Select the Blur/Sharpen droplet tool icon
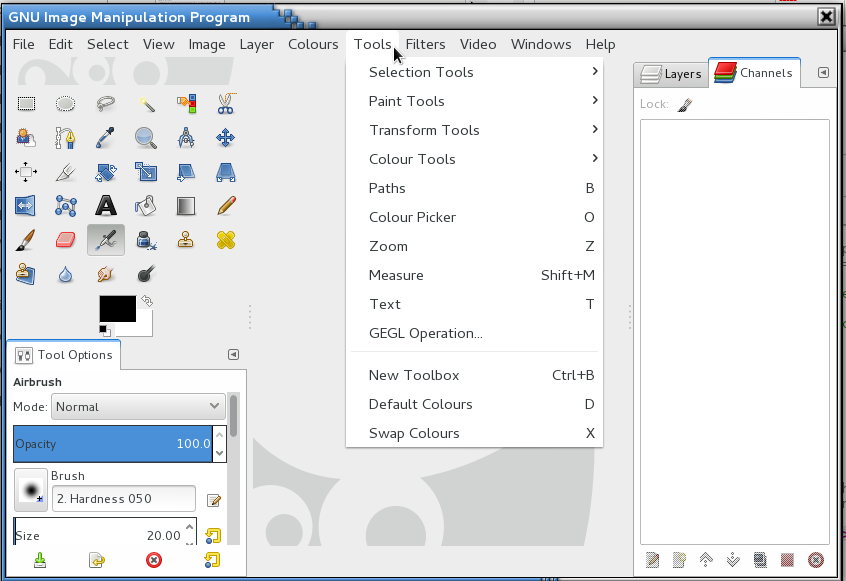The image size is (846, 581). [65, 275]
